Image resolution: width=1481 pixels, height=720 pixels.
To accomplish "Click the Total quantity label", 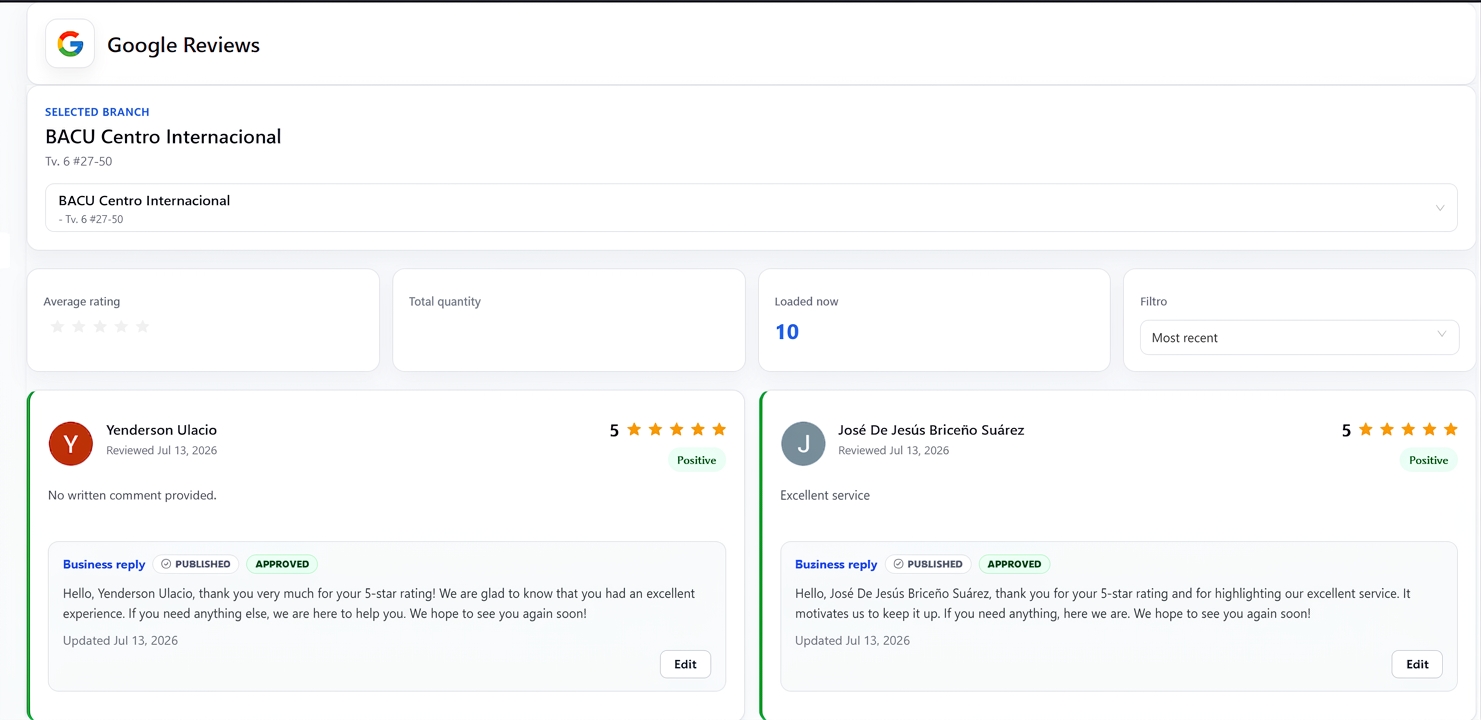I will [445, 301].
